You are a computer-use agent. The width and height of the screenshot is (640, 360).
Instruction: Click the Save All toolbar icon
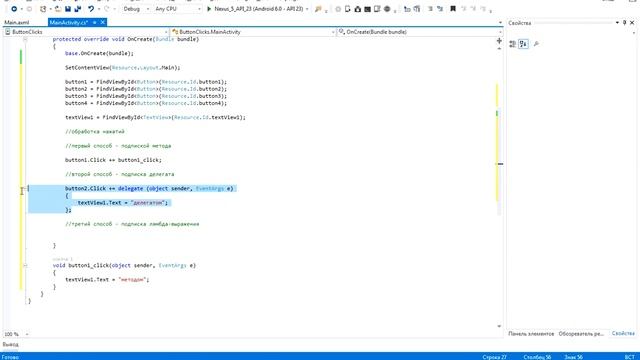78,9
